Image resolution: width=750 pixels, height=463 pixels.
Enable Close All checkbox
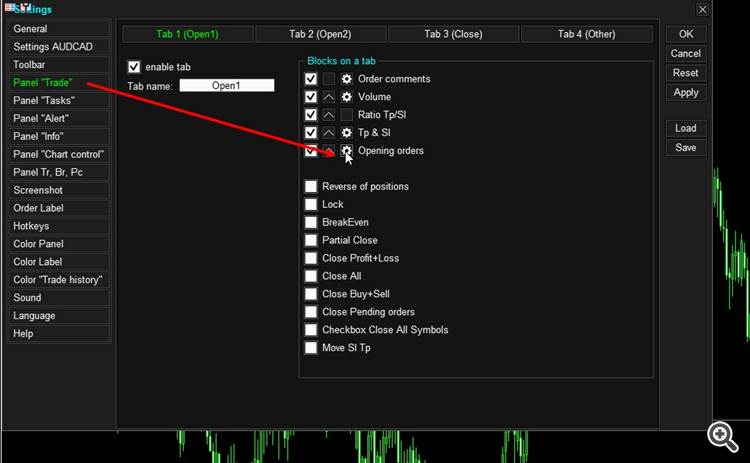[x=311, y=276]
